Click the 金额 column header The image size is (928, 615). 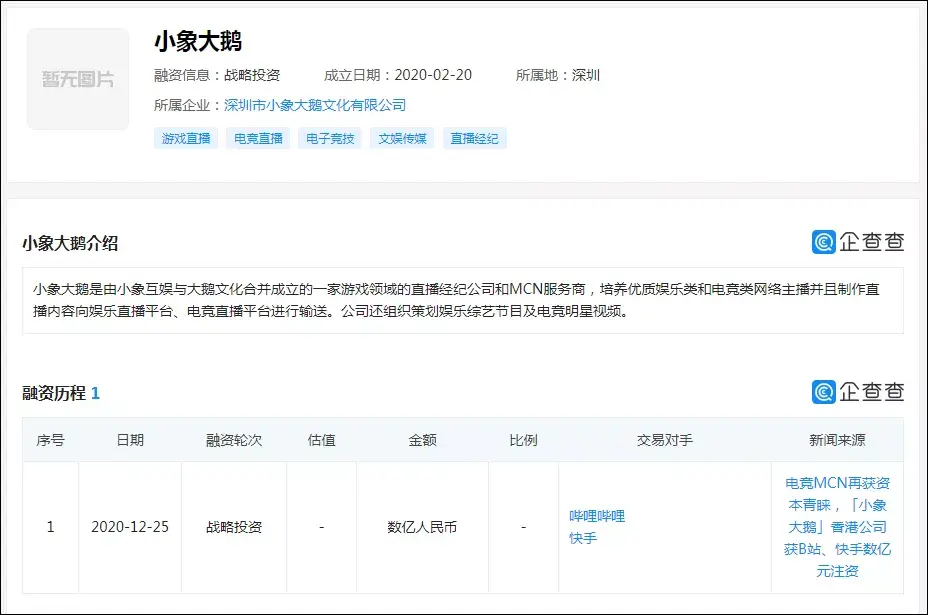[422, 440]
